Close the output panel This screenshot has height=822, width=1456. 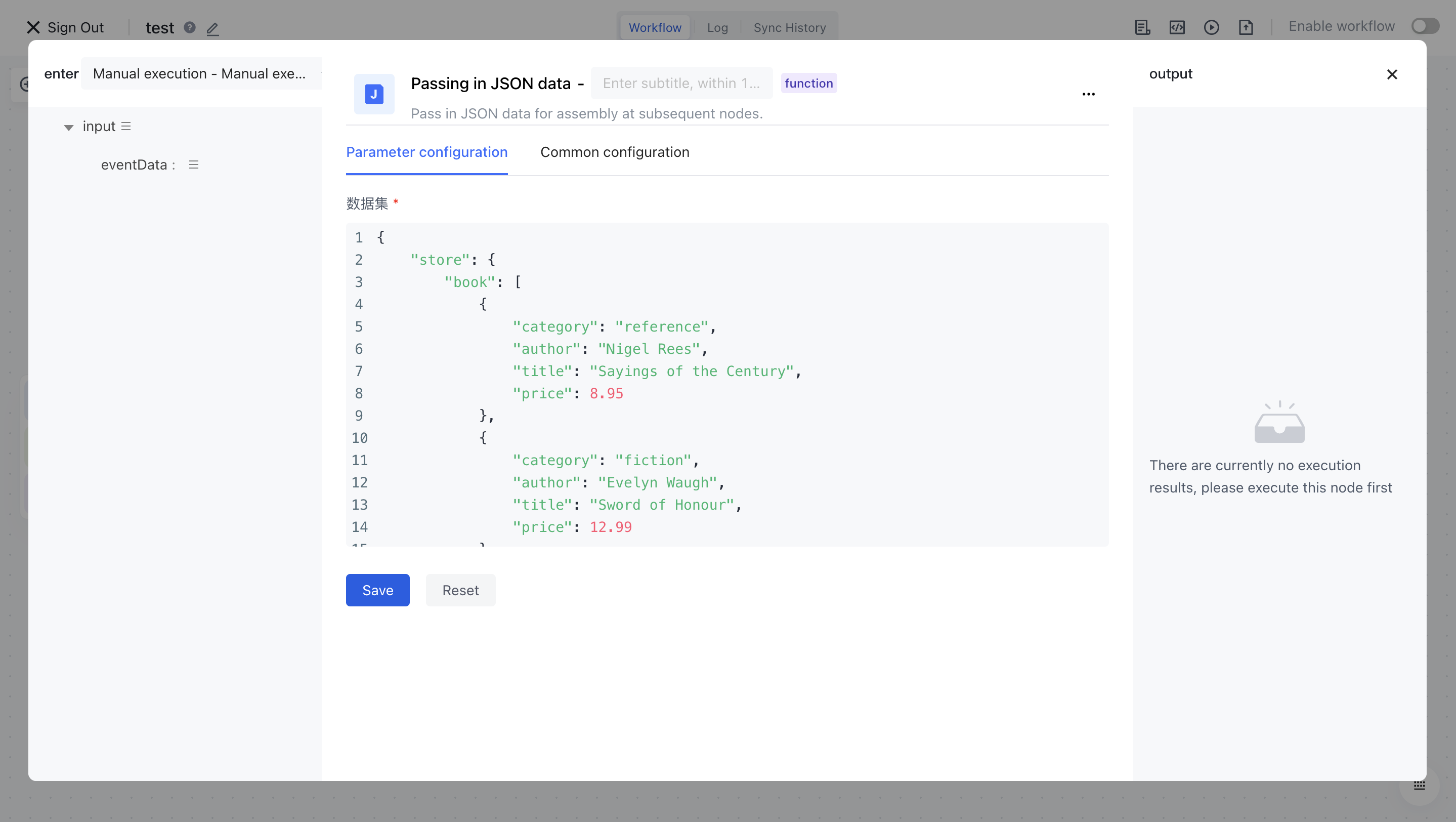click(1392, 74)
